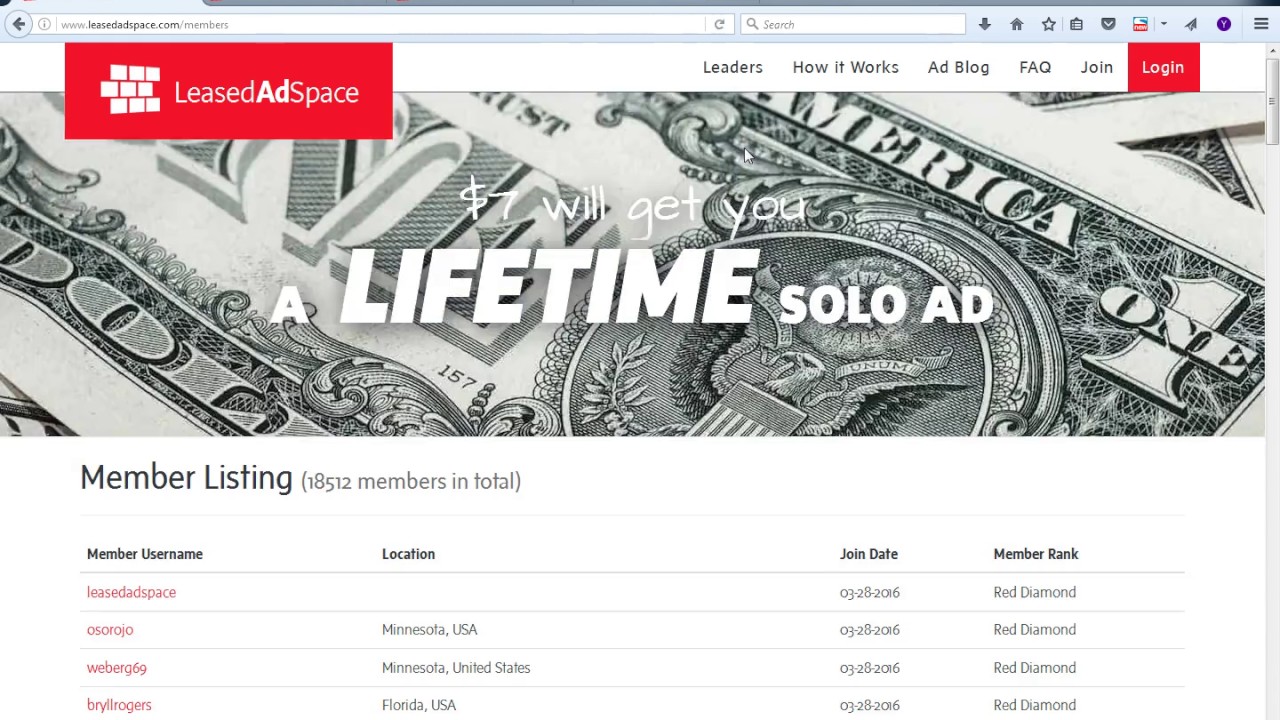
Task: Click the red Login button
Action: click(1163, 67)
